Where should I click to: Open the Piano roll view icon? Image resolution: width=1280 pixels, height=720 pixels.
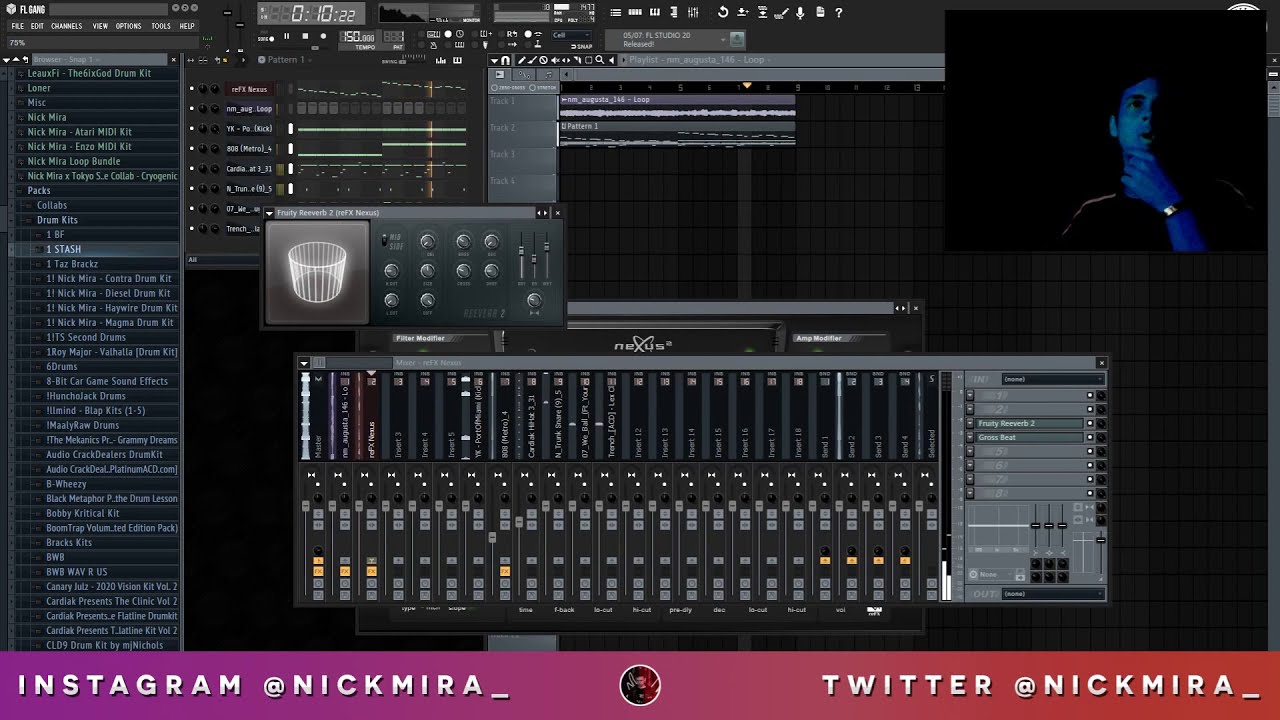[655, 12]
